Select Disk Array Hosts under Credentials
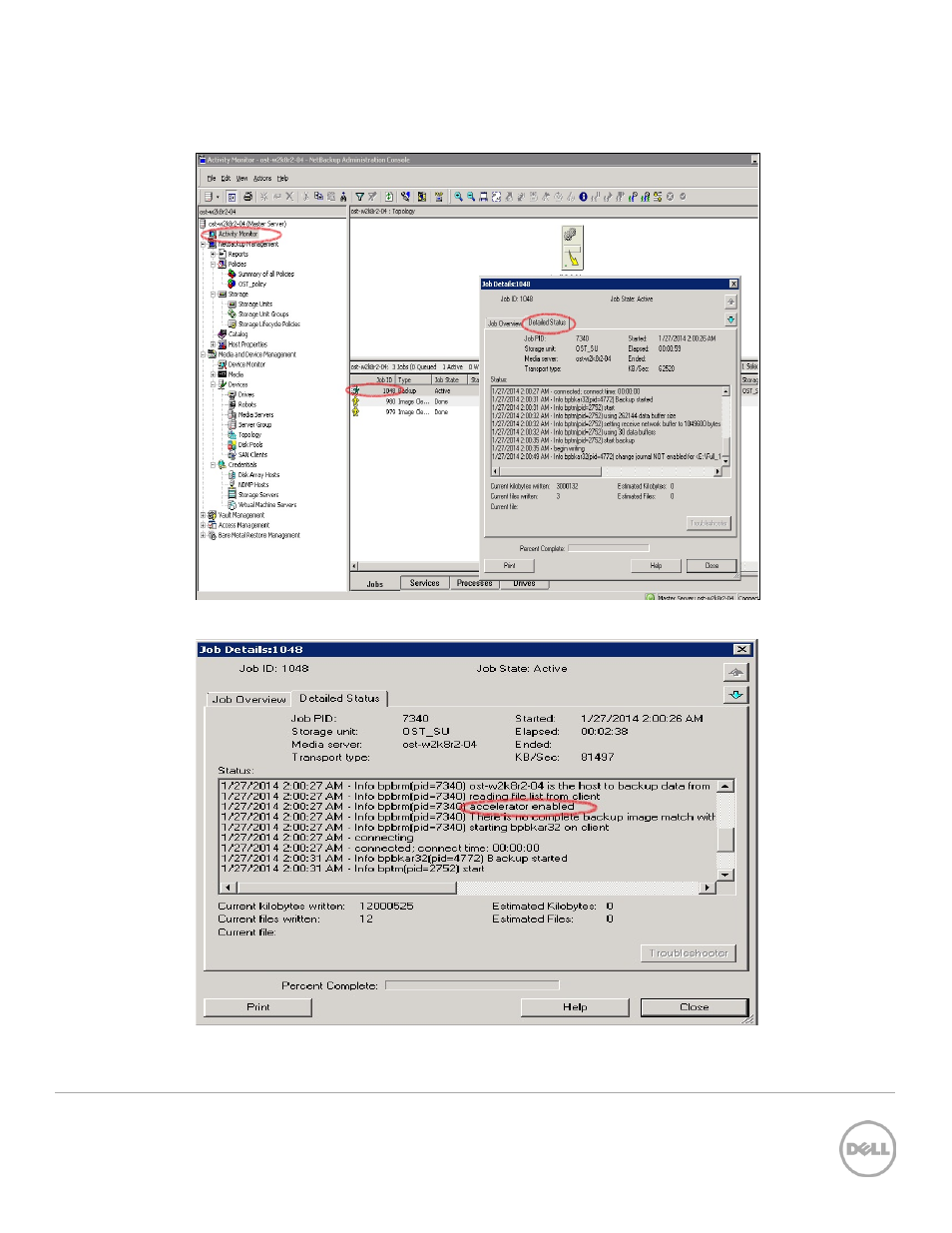 pyautogui.click(x=258, y=475)
